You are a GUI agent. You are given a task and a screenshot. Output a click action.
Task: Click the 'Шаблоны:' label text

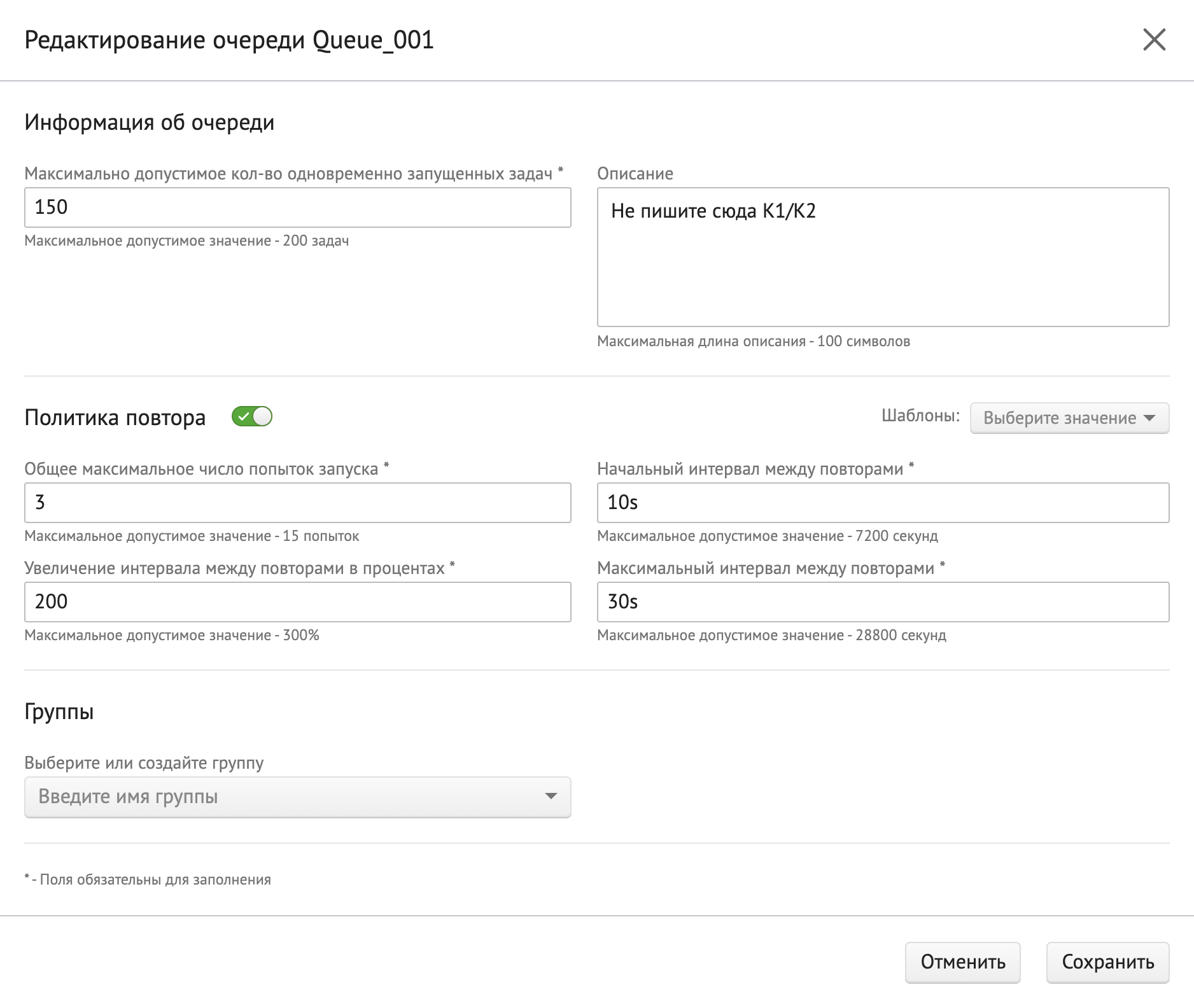click(x=920, y=416)
